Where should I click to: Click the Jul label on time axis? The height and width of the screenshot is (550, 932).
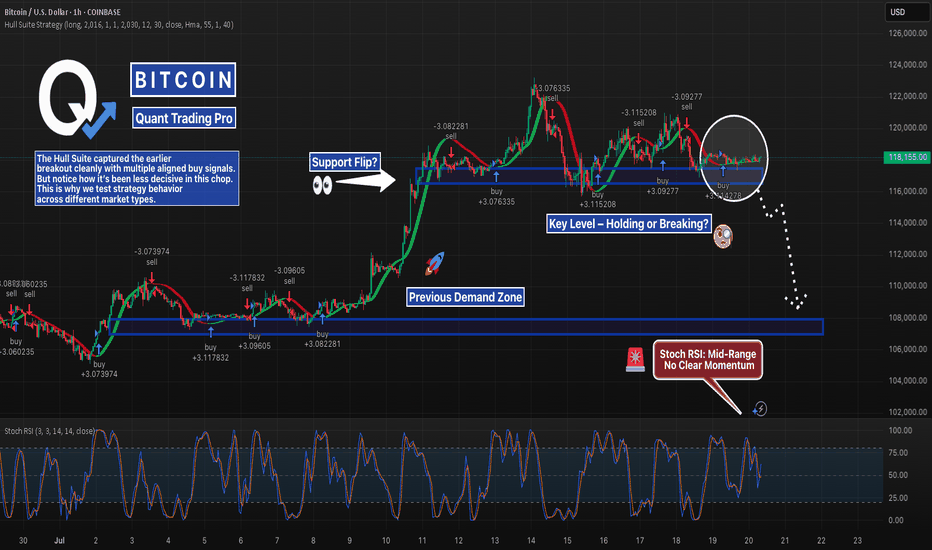[x=59, y=540]
